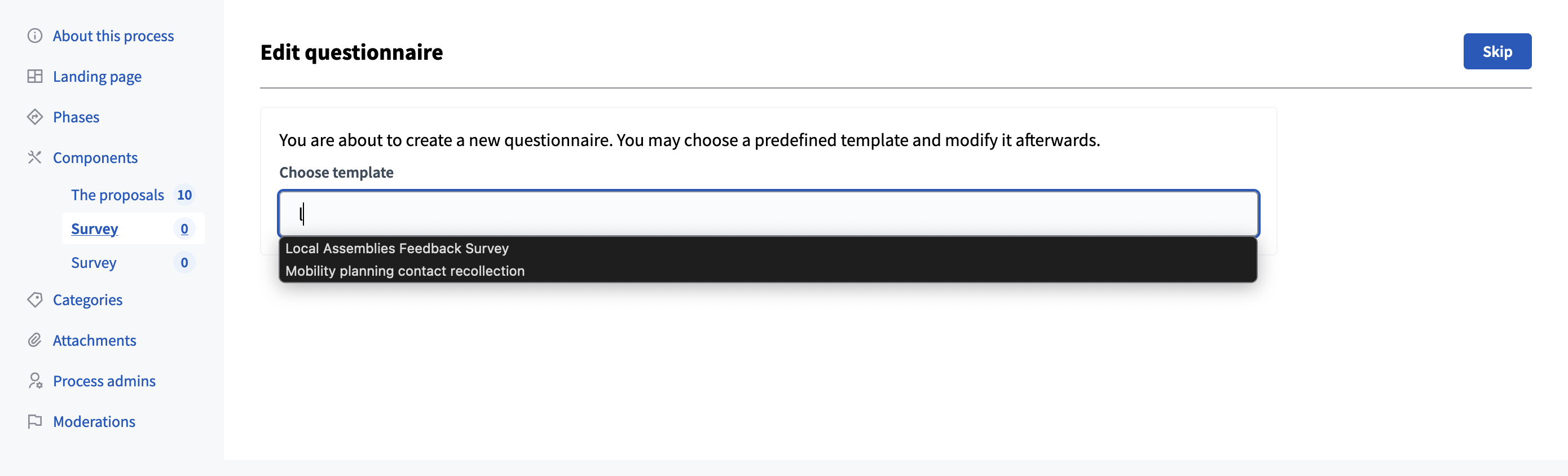Click the Process admins user icon
This screenshot has height=476, width=1568.
point(35,381)
